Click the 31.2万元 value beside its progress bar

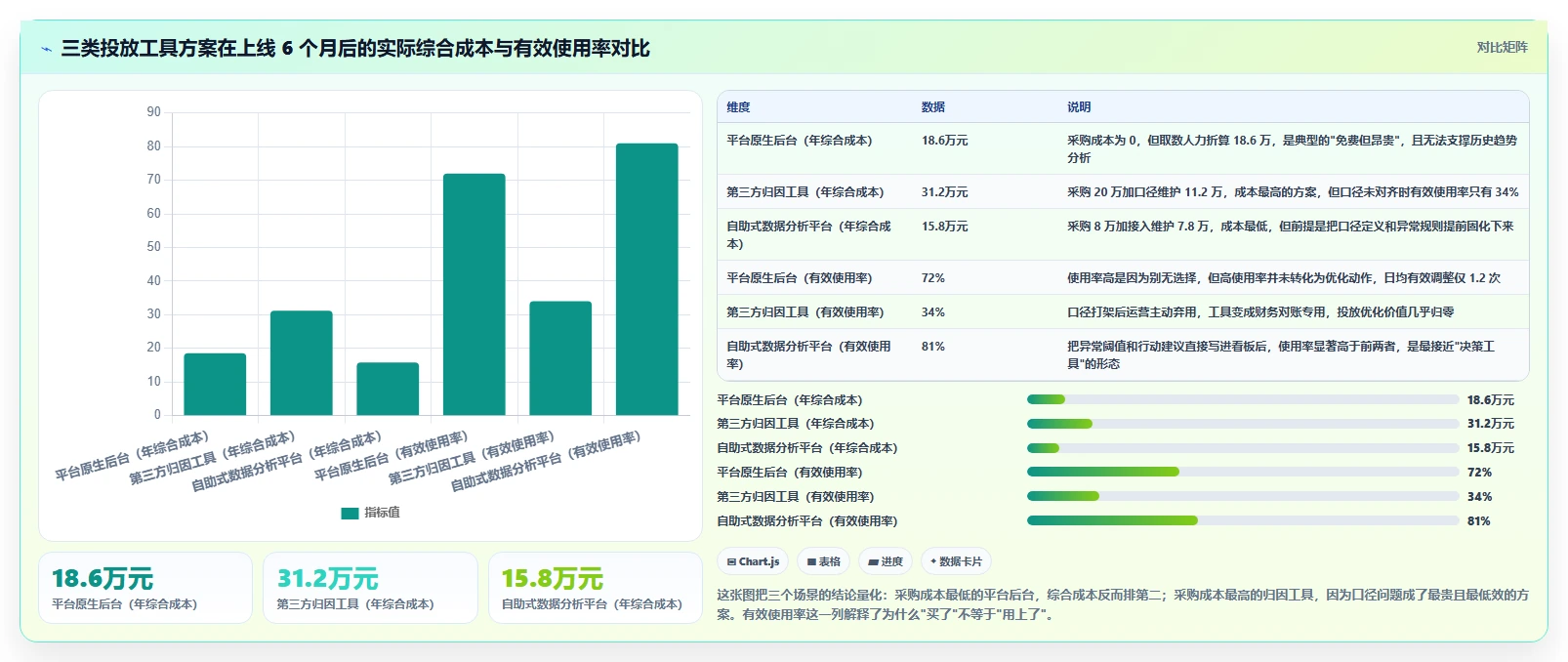click(x=1491, y=424)
